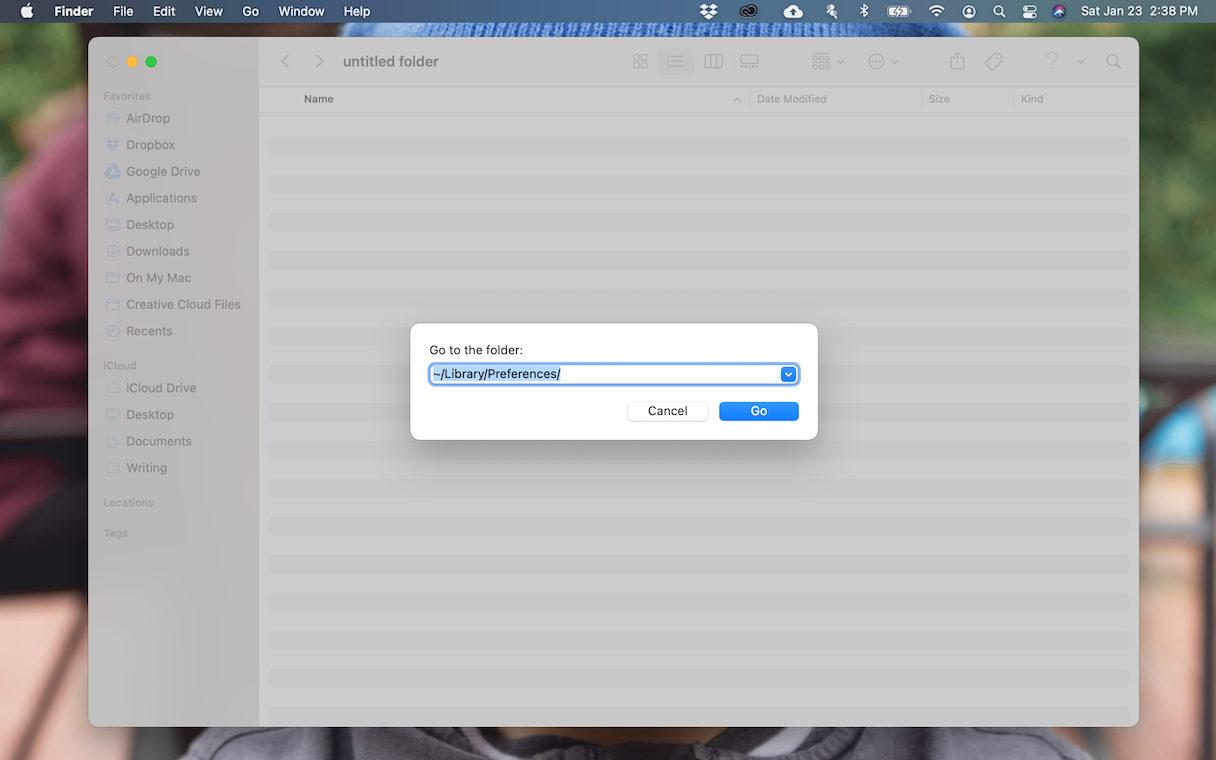Sort by the Name column header
Viewport: 1216px width, 760px height.
pyautogui.click(x=318, y=99)
